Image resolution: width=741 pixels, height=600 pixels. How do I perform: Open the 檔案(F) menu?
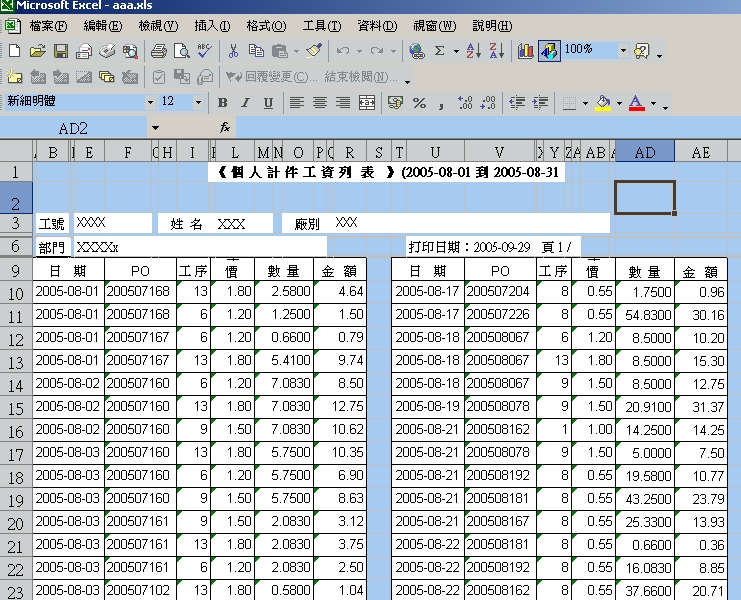click(x=48, y=26)
